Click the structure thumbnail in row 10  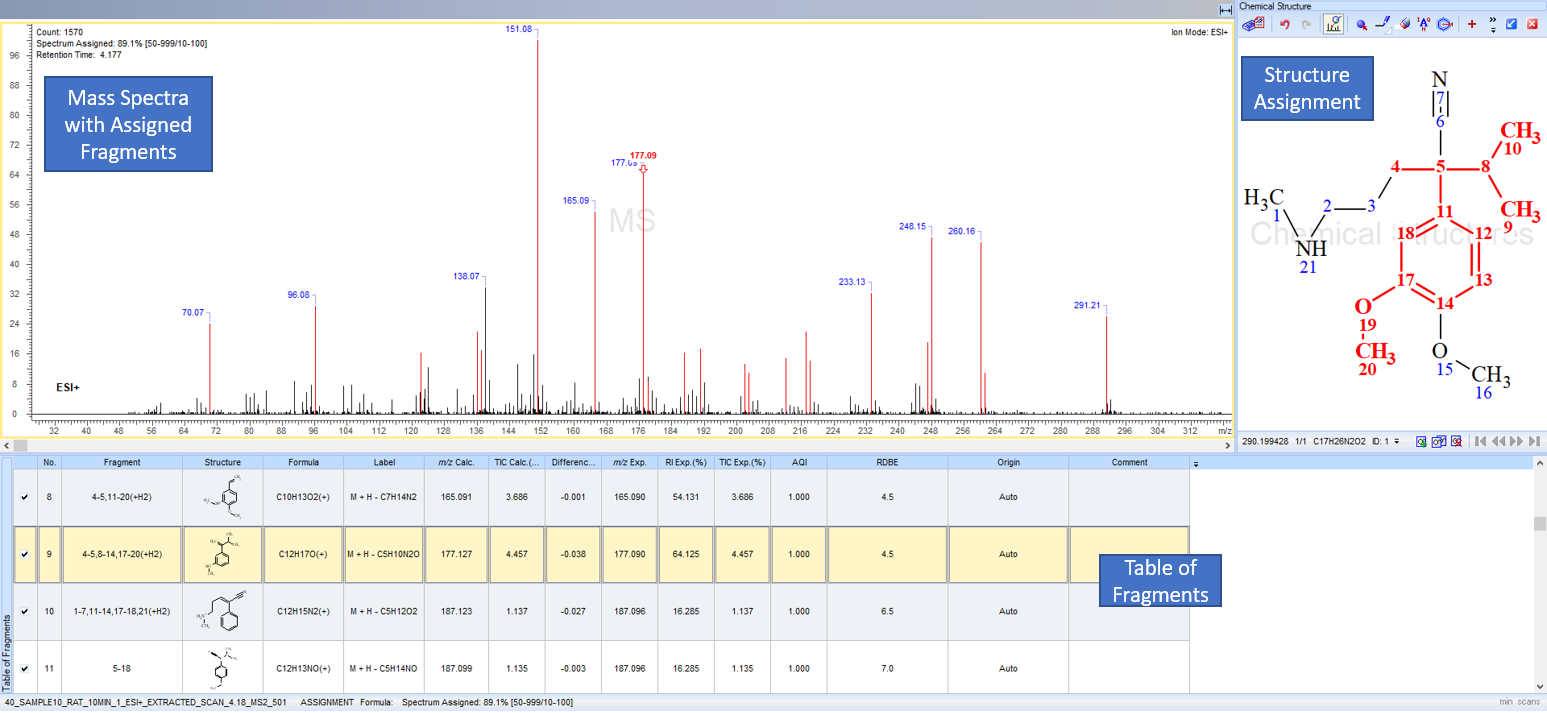(223, 611)
